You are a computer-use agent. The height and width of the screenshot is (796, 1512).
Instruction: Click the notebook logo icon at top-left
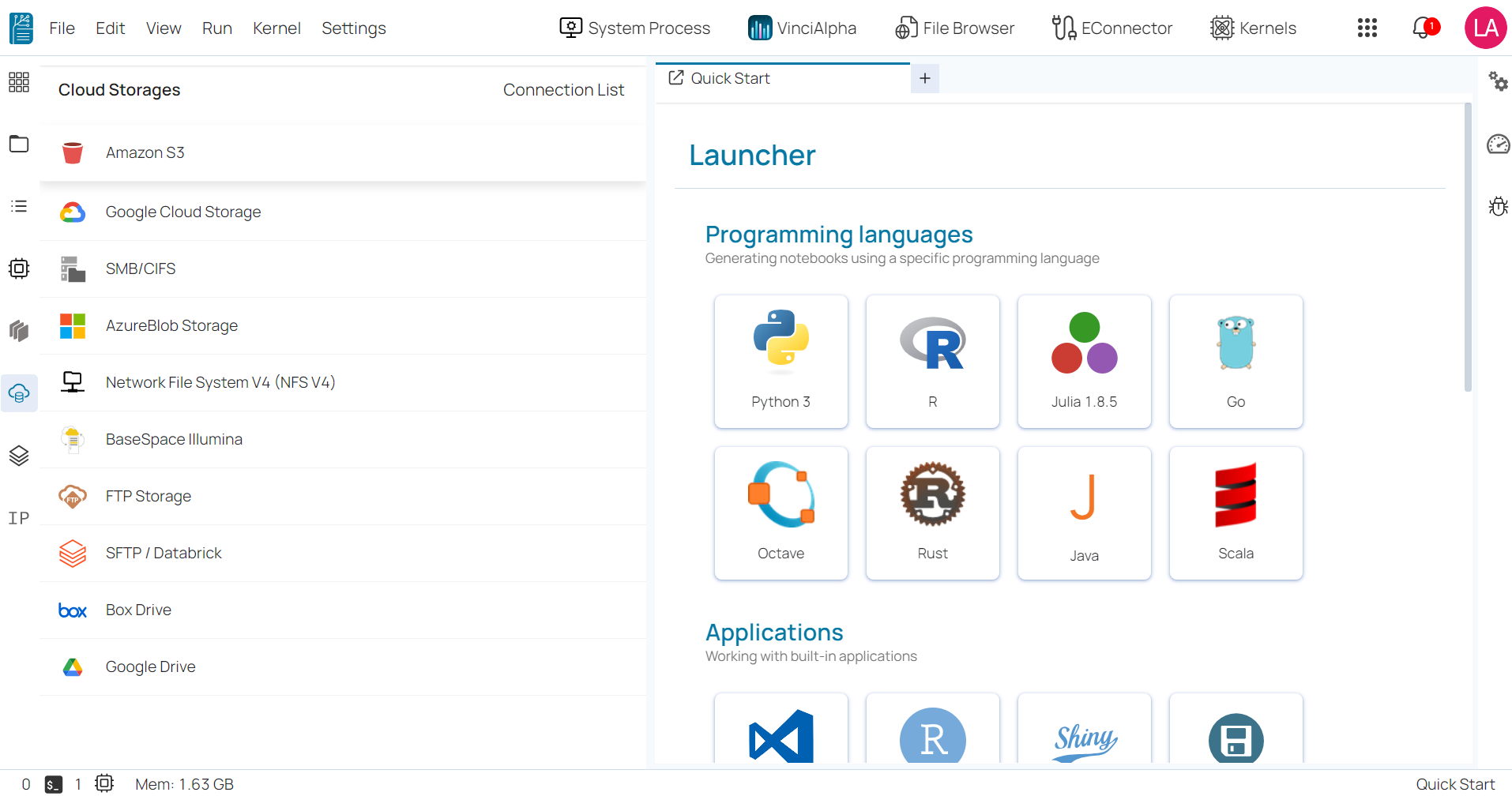(x=21, y=28)
